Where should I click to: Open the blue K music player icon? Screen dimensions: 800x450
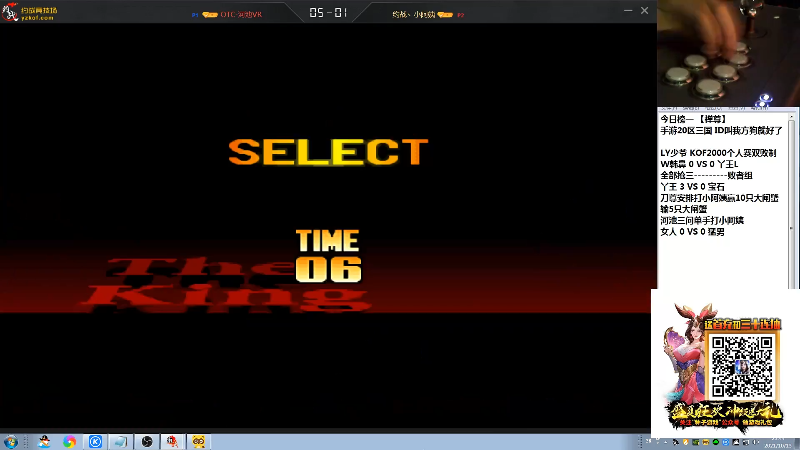[x=95, y=441]
